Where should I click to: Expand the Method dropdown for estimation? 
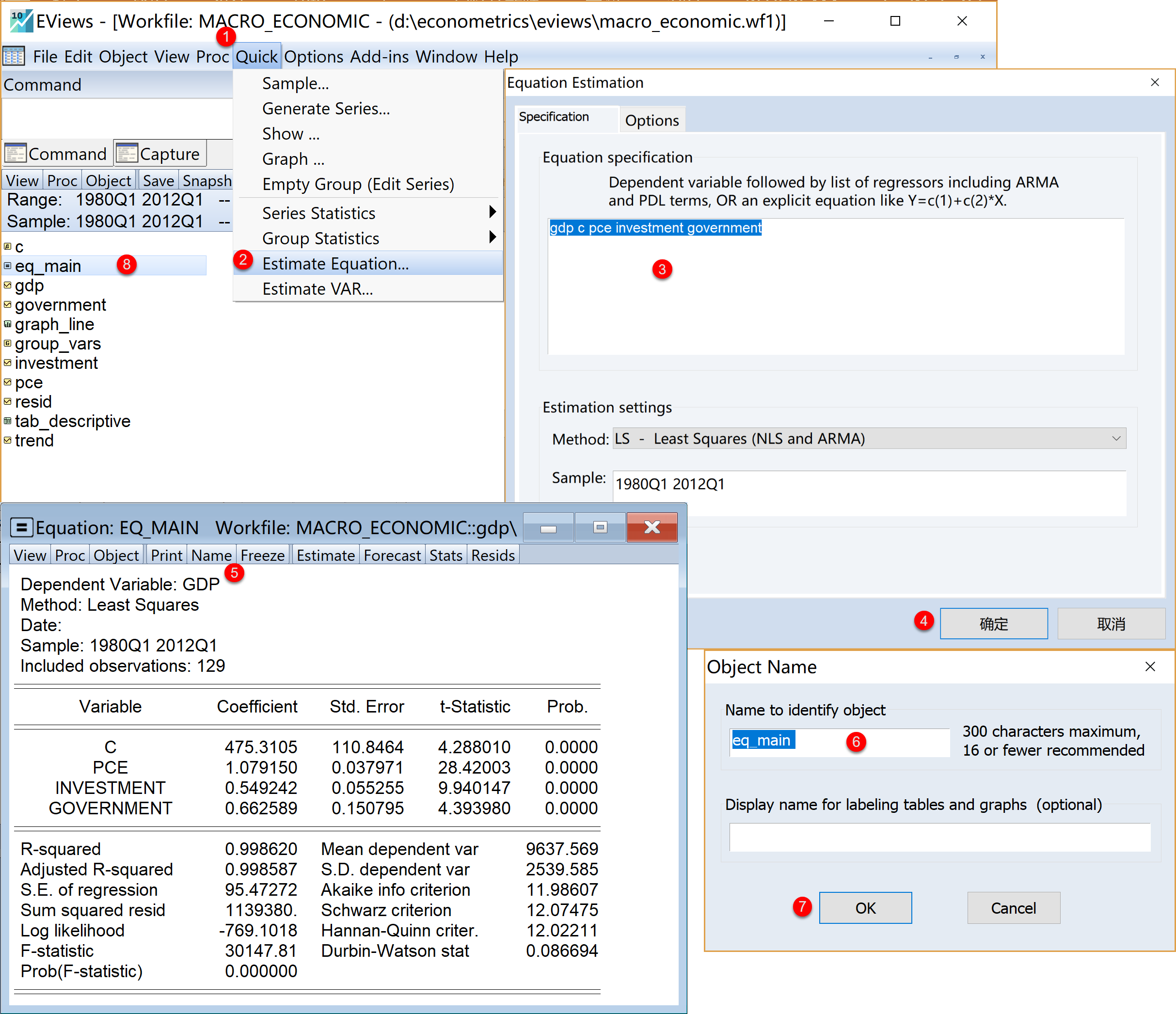[x=1116, y=439]
